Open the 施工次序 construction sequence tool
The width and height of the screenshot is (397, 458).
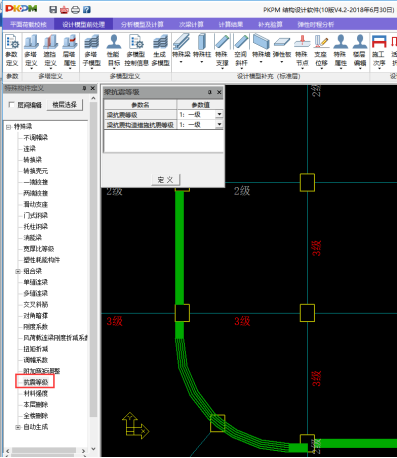[x=379, y=50]
